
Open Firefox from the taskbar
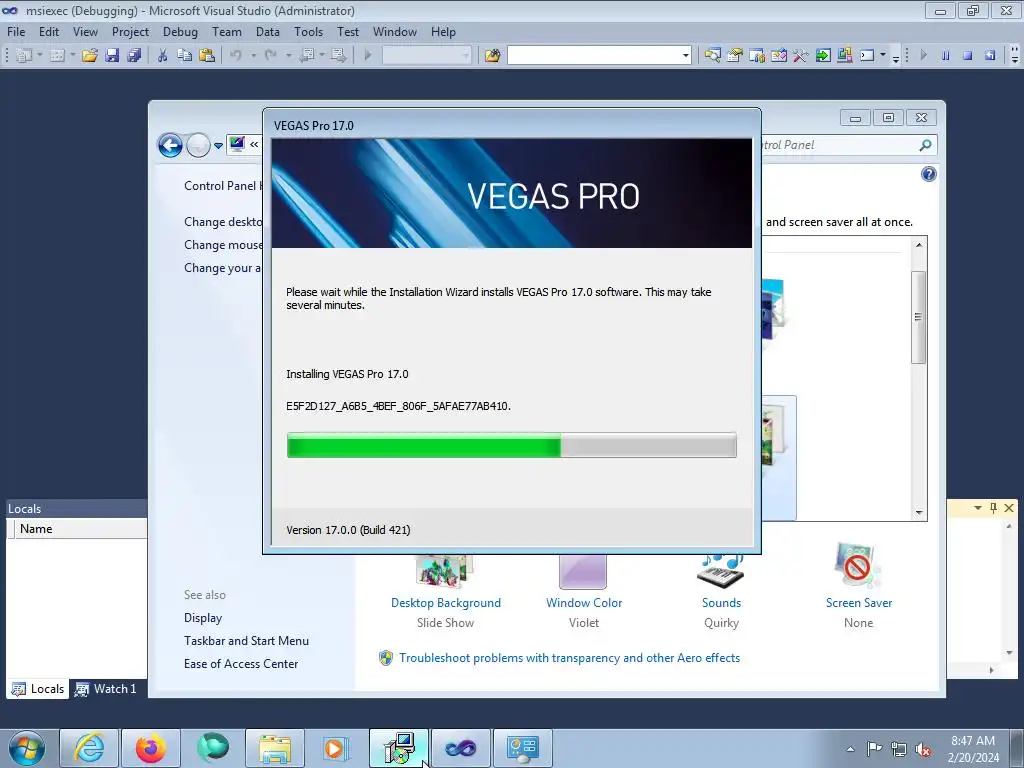[150, 748]
